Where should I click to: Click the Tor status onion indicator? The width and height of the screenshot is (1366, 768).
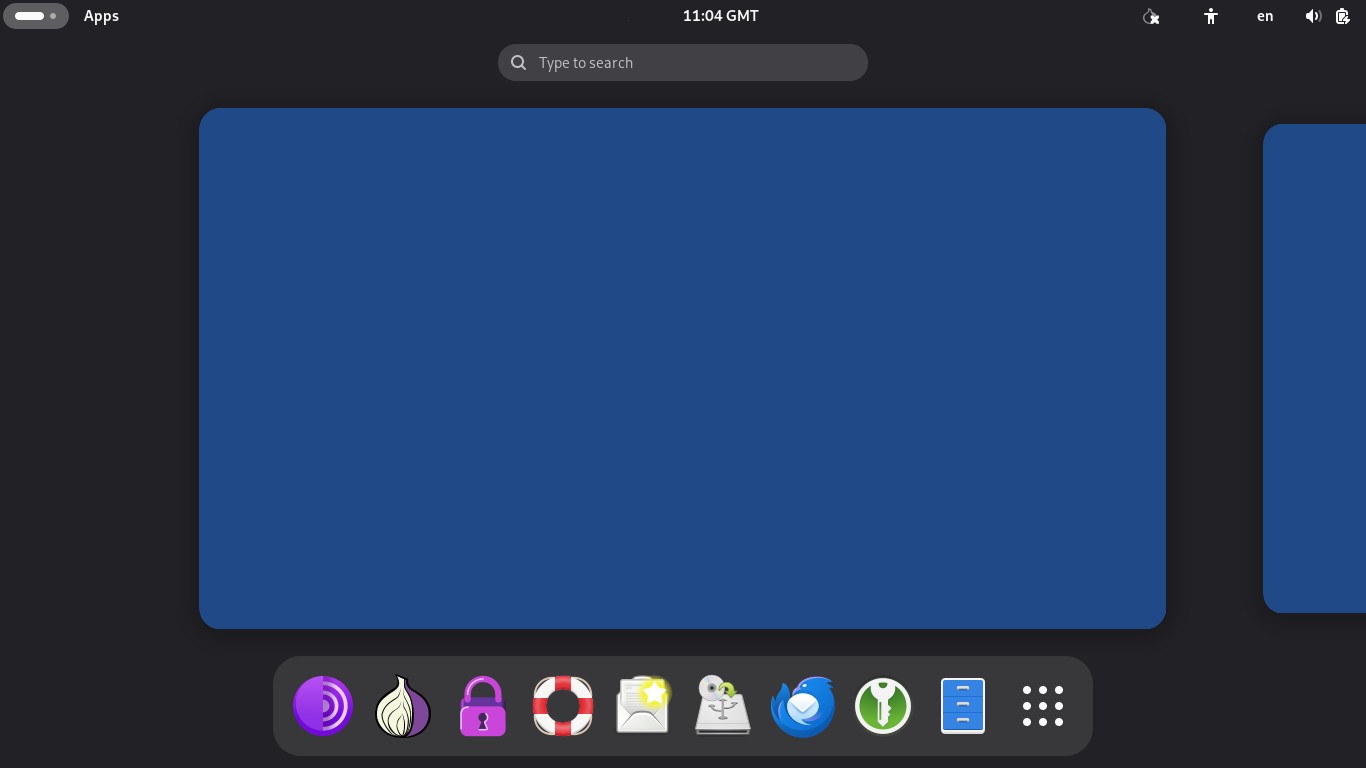[x=1151, y=16]
